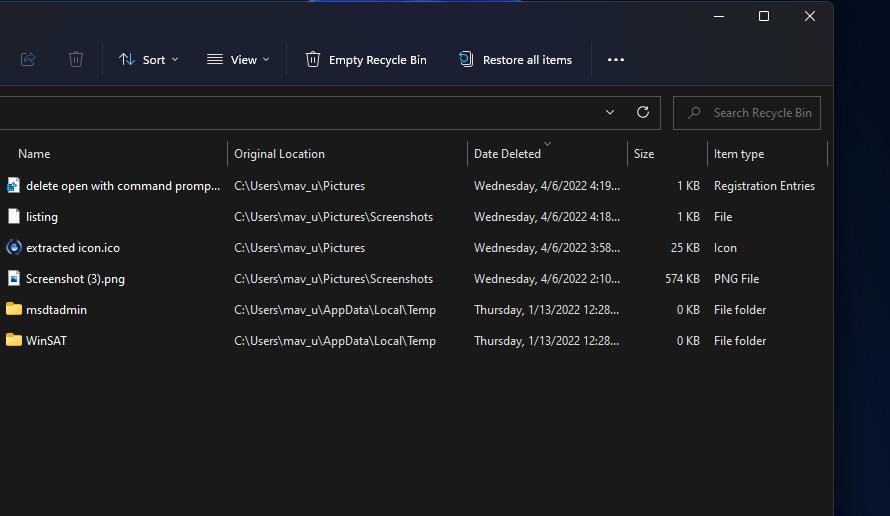Select the file named listing
The image size is (890, 516).
click(x=42, y=217)
